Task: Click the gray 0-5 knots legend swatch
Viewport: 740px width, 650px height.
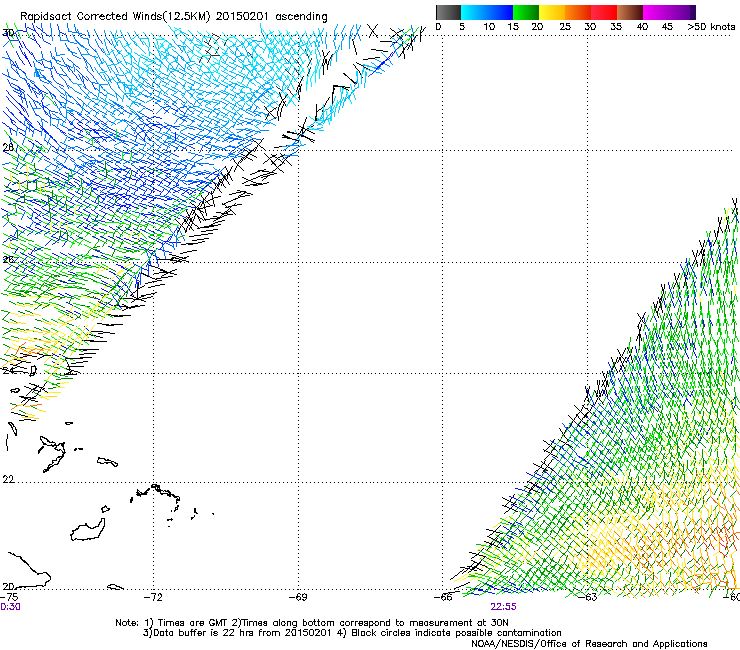Action: (x=448, y=12)
